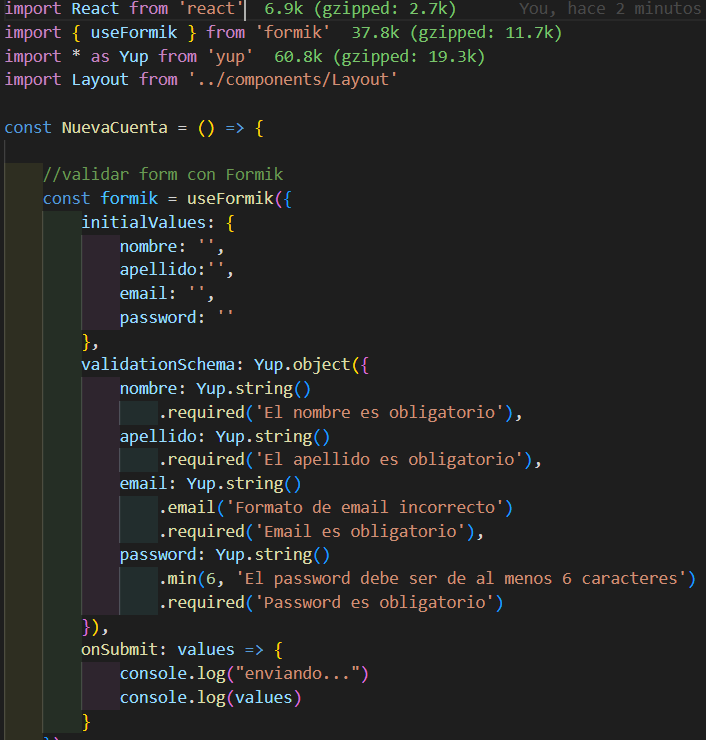Click 'email: Yup.string()' in validation schema
706x740 pixels.
(210, 484)
